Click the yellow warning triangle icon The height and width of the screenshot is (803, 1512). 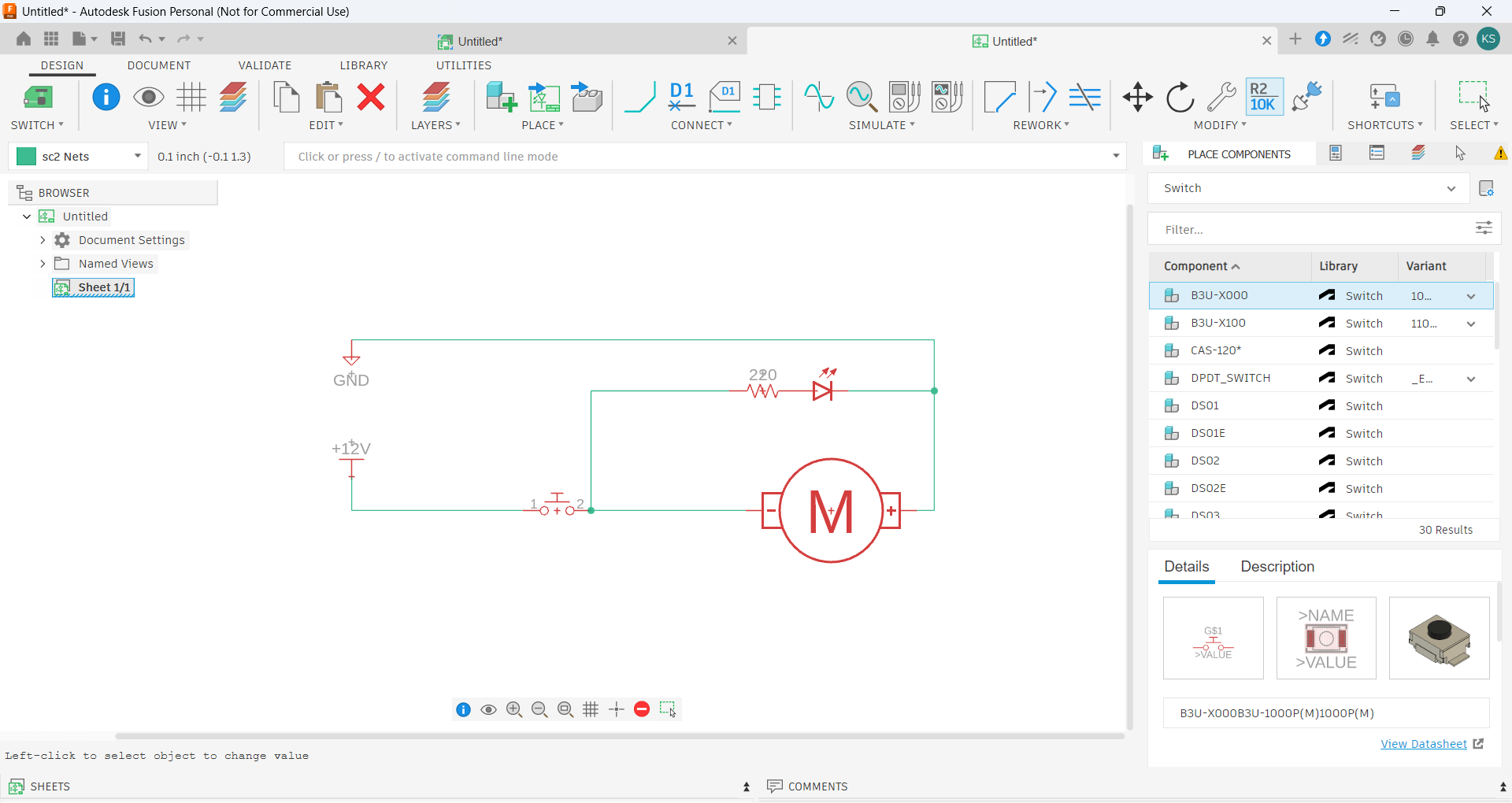point(1501,154)
